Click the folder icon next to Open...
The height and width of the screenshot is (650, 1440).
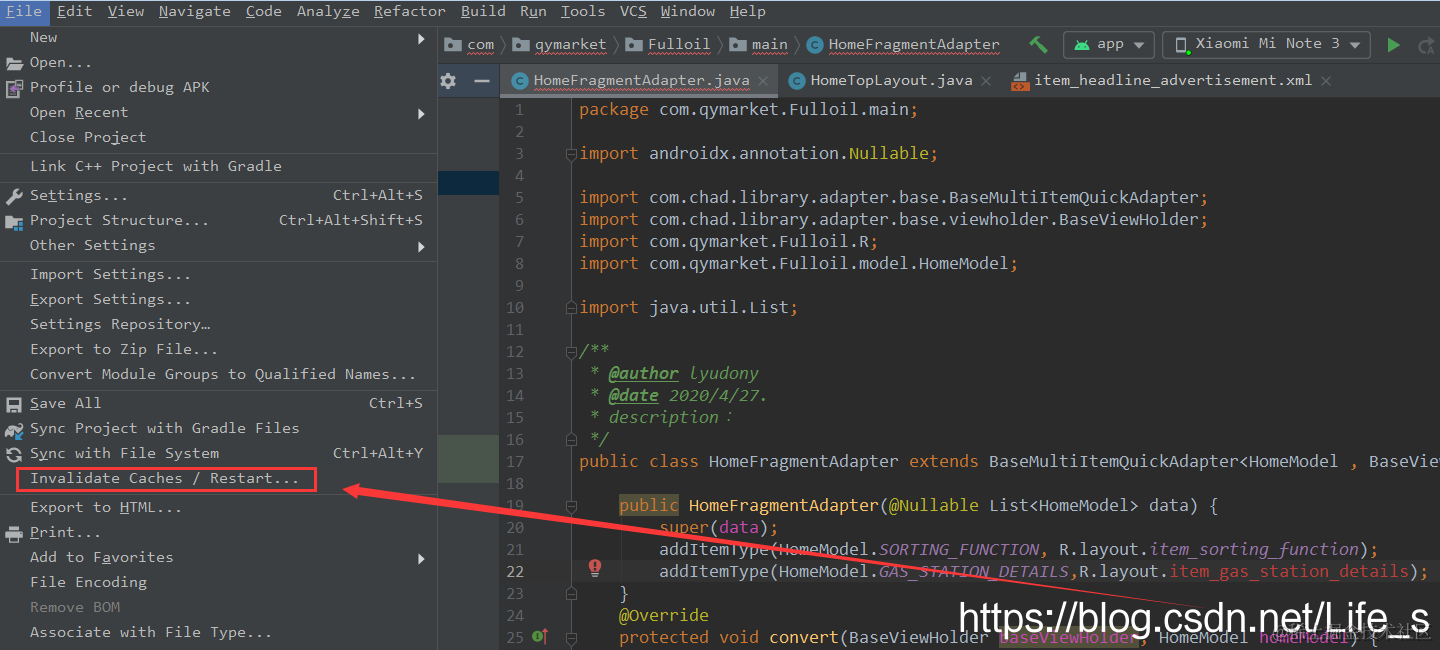pyautogui.click(x=14, y=63)
